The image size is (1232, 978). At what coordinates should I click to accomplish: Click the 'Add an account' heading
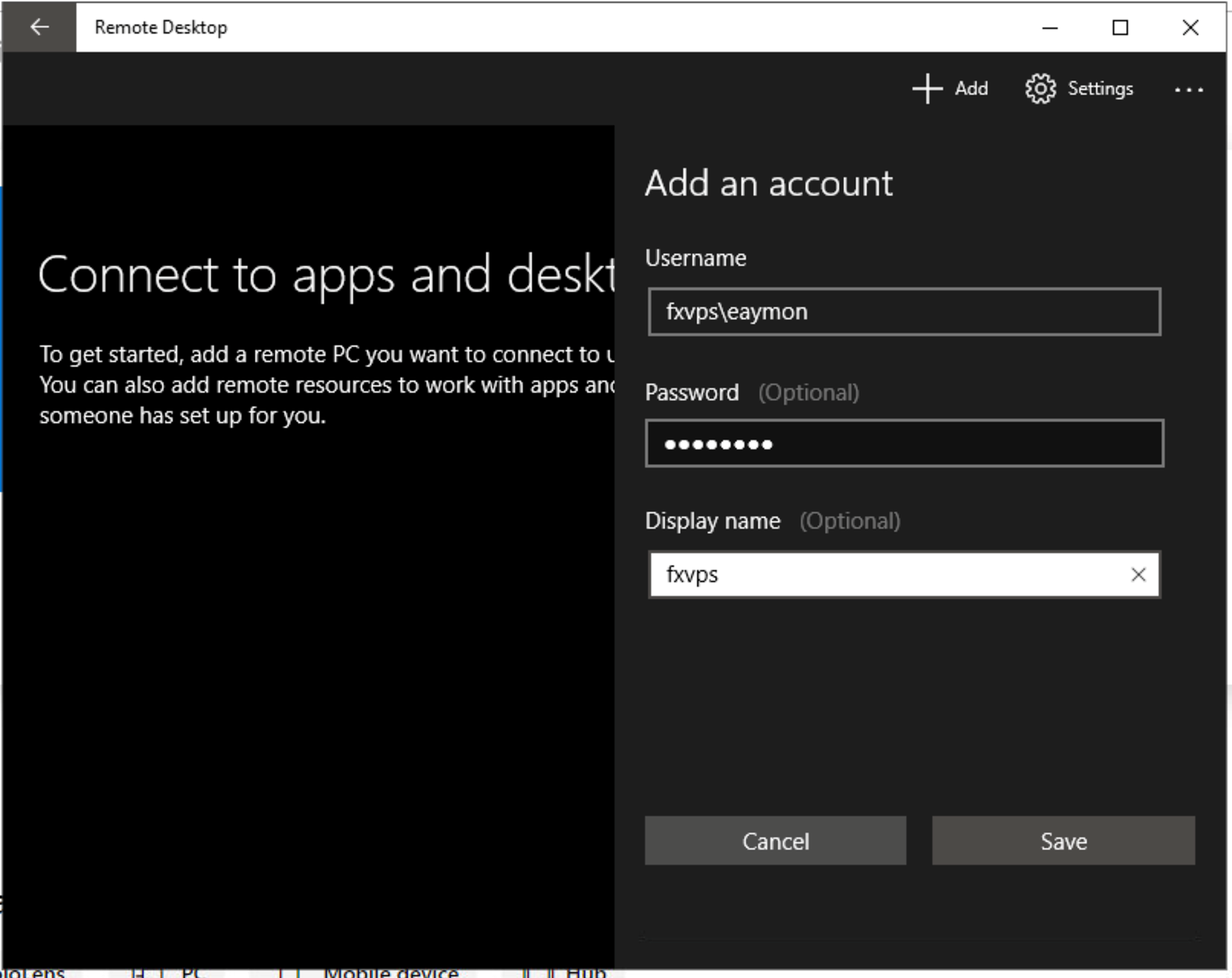click(x=769, y=183)
